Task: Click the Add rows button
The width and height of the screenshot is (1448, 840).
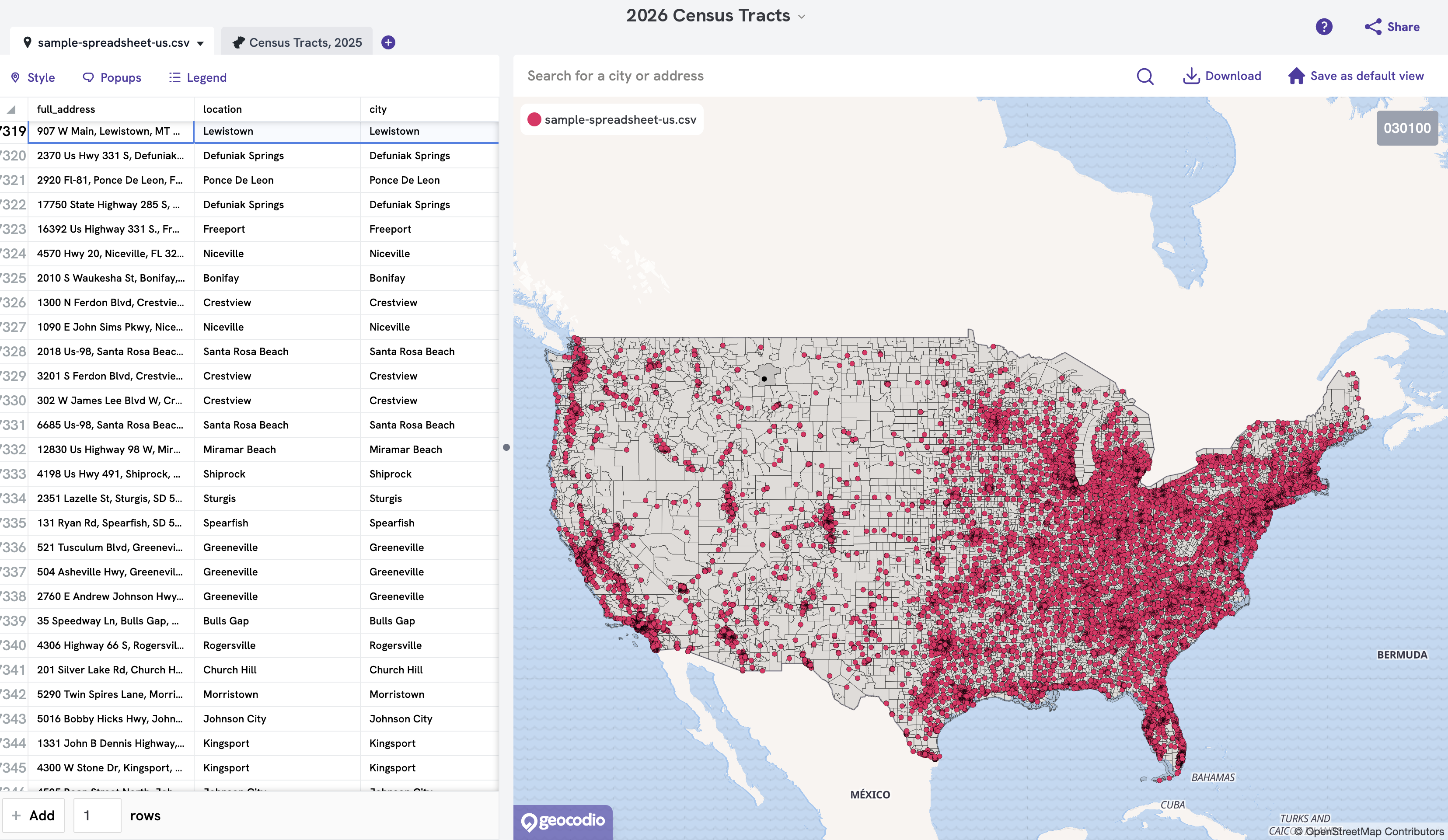Action: click(x=33, y=815)
